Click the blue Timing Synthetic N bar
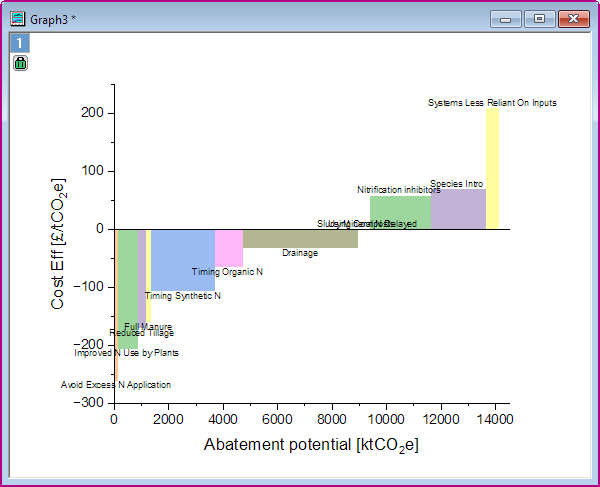Image resolution: width=600 pixels, height=487 pixels. [183, 260]
